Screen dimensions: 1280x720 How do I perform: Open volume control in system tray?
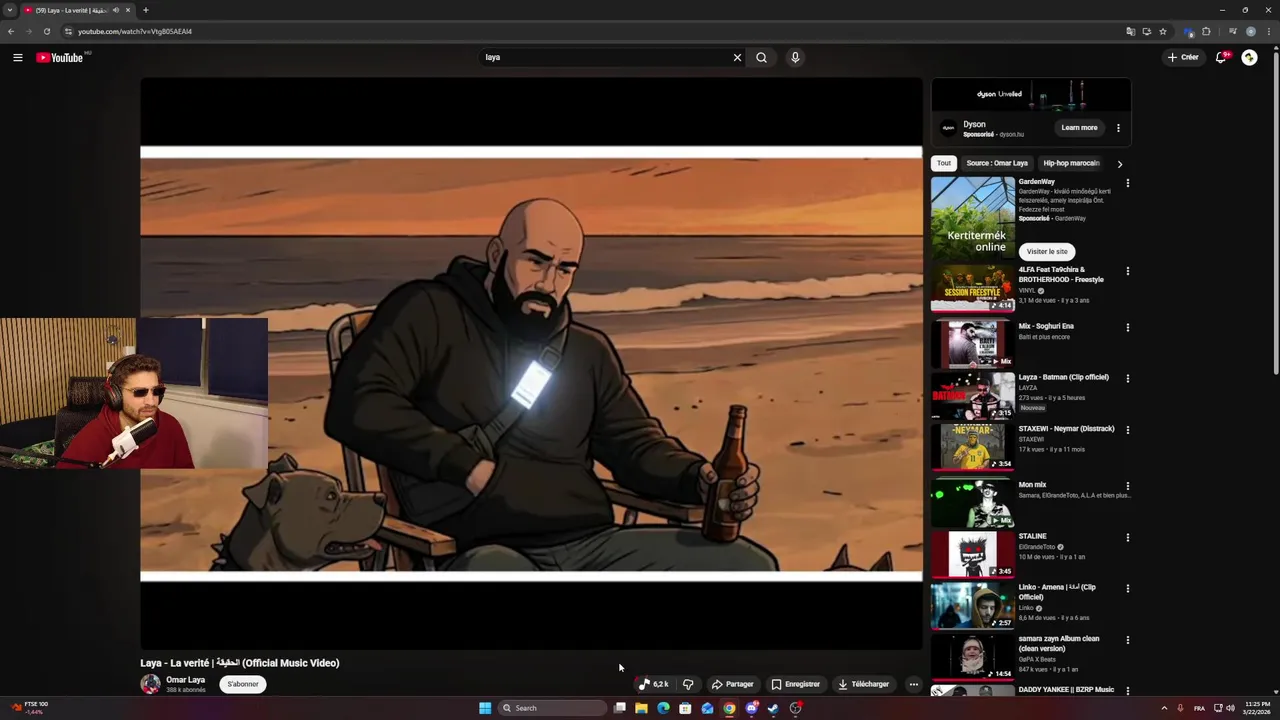point(1230,708)
